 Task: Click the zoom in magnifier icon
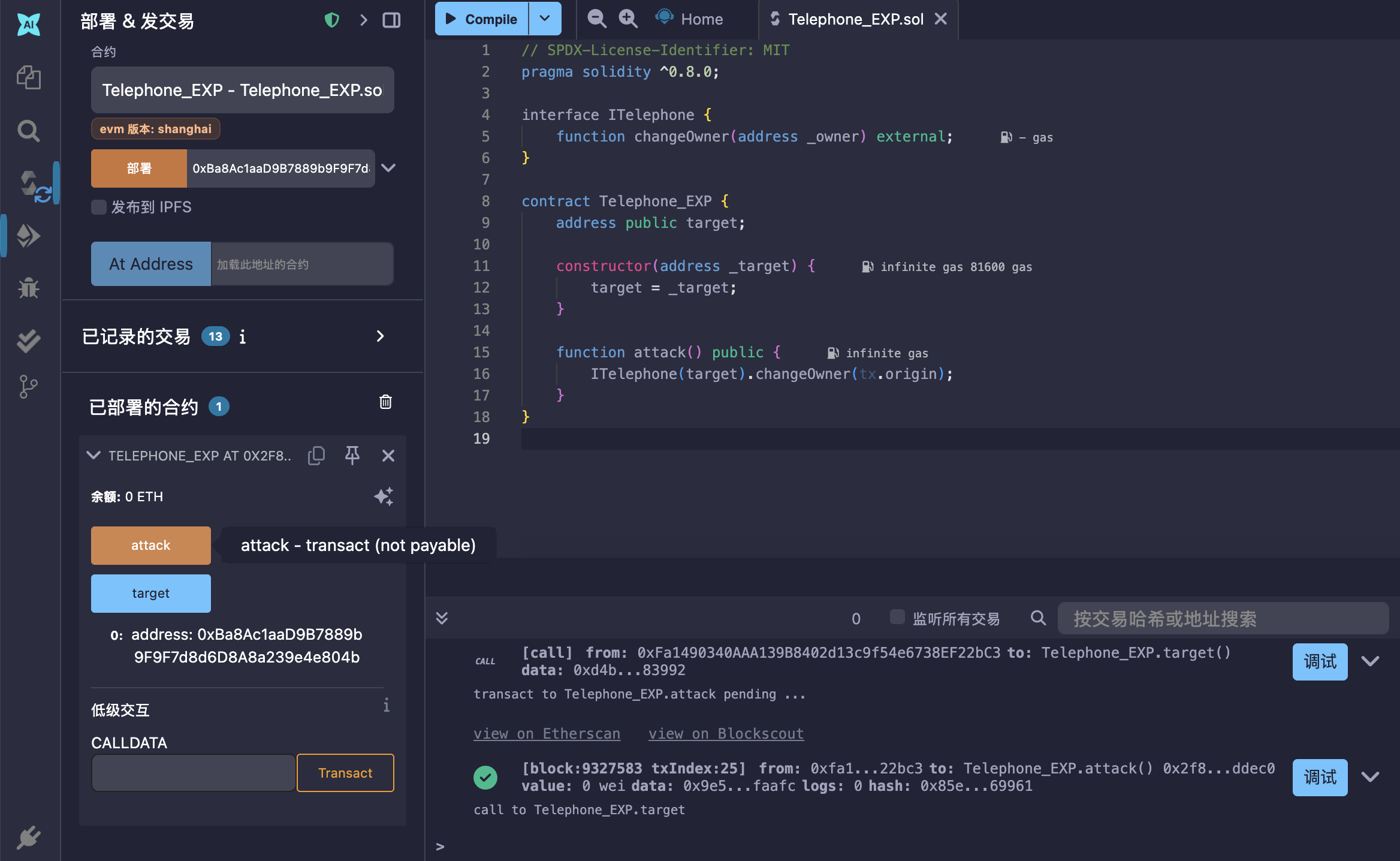tap(627, 19)
